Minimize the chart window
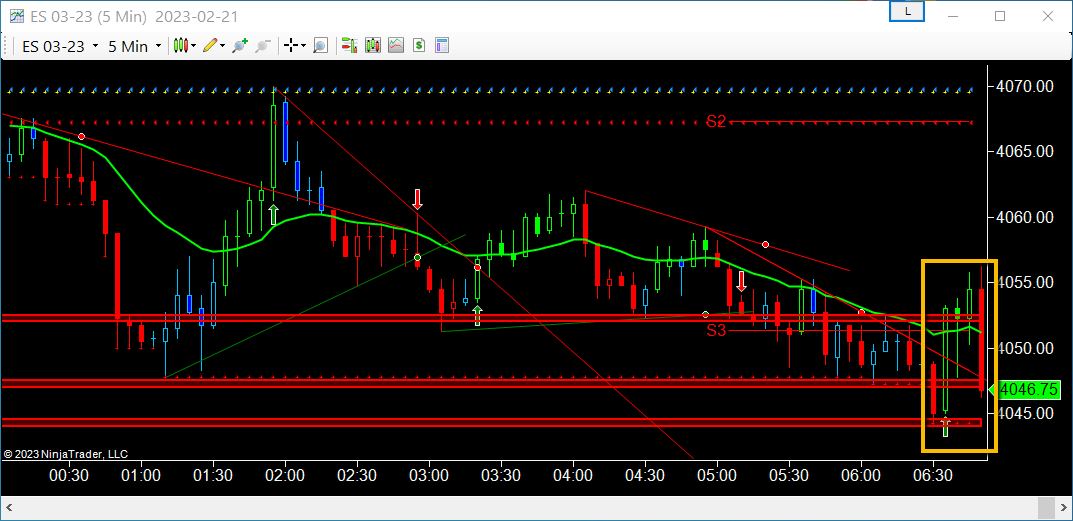1073x521 pixels. (x=952, y=16)
